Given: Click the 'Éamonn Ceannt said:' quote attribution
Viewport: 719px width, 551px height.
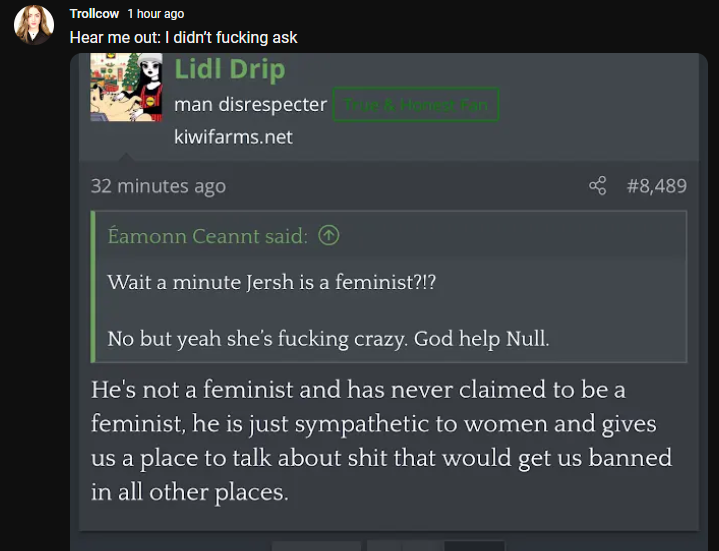Looking at the screenshot, I should 208,236.
